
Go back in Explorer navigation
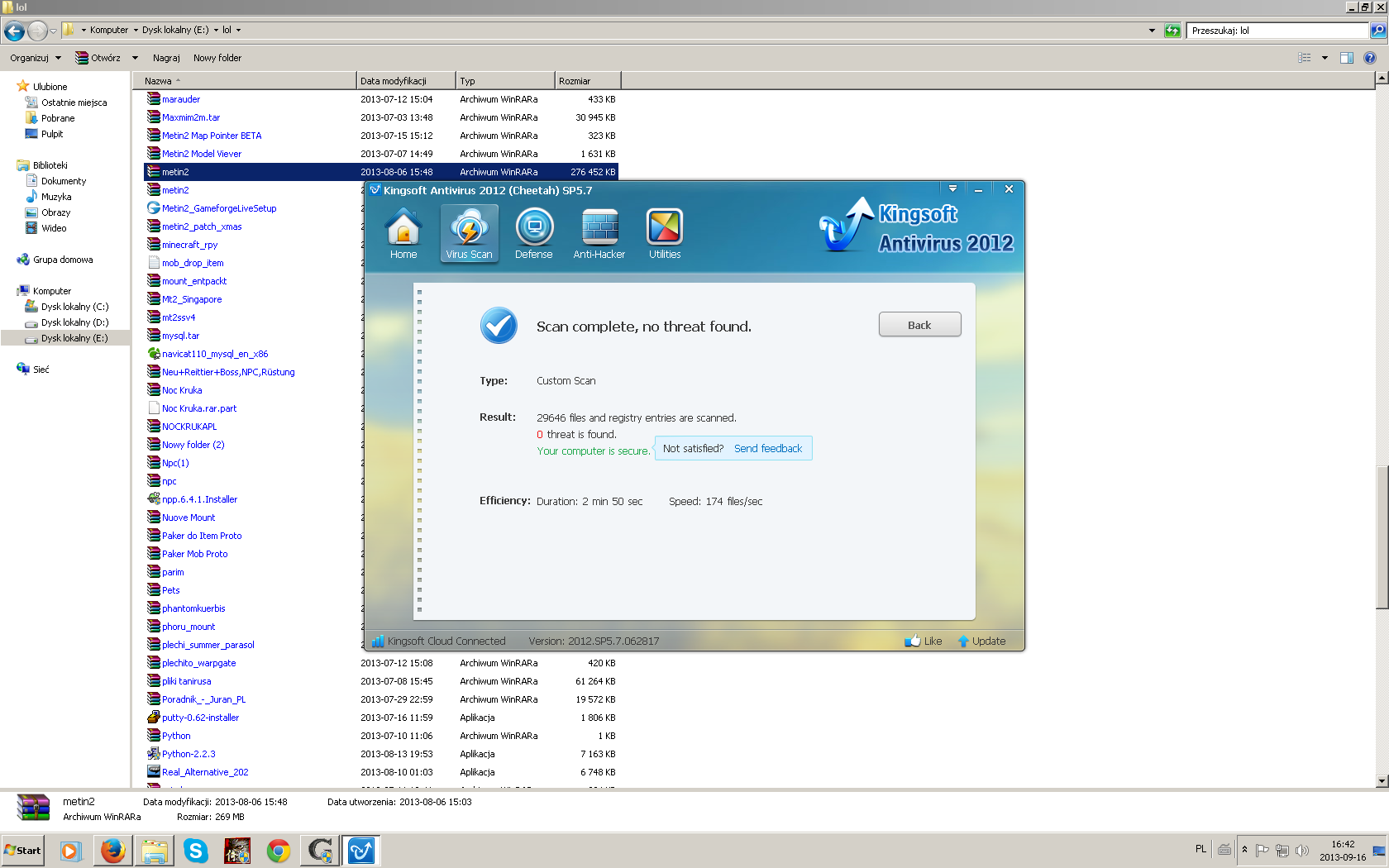14,31
